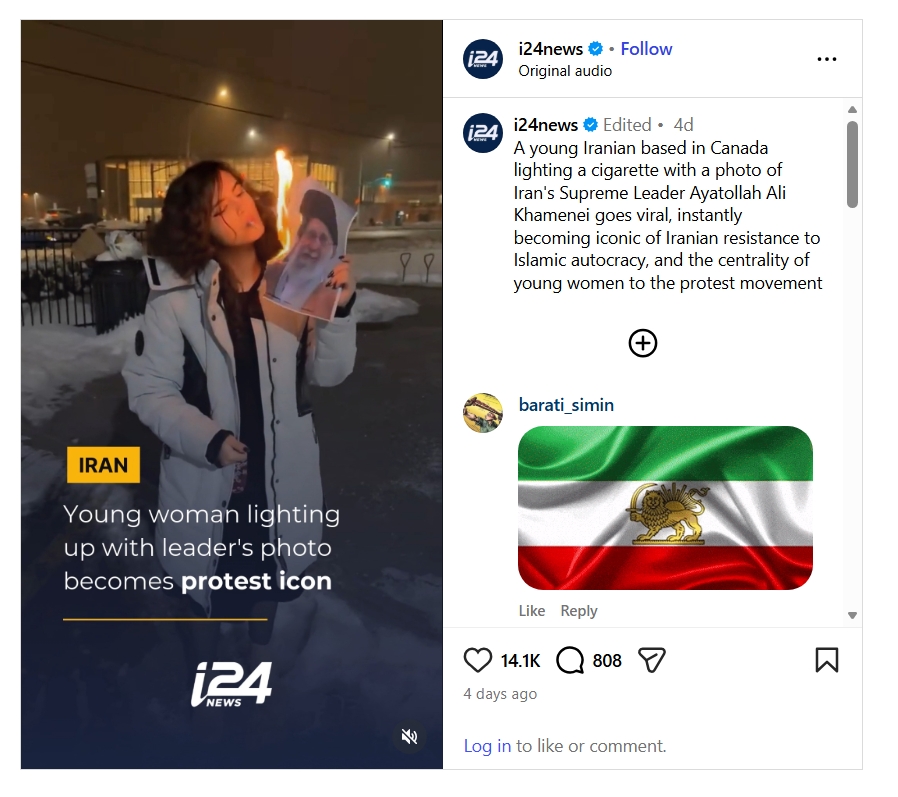This screenshot has height=797, width=898.
Task: Follow the i24news account
Action: click(x=646, y=49)
